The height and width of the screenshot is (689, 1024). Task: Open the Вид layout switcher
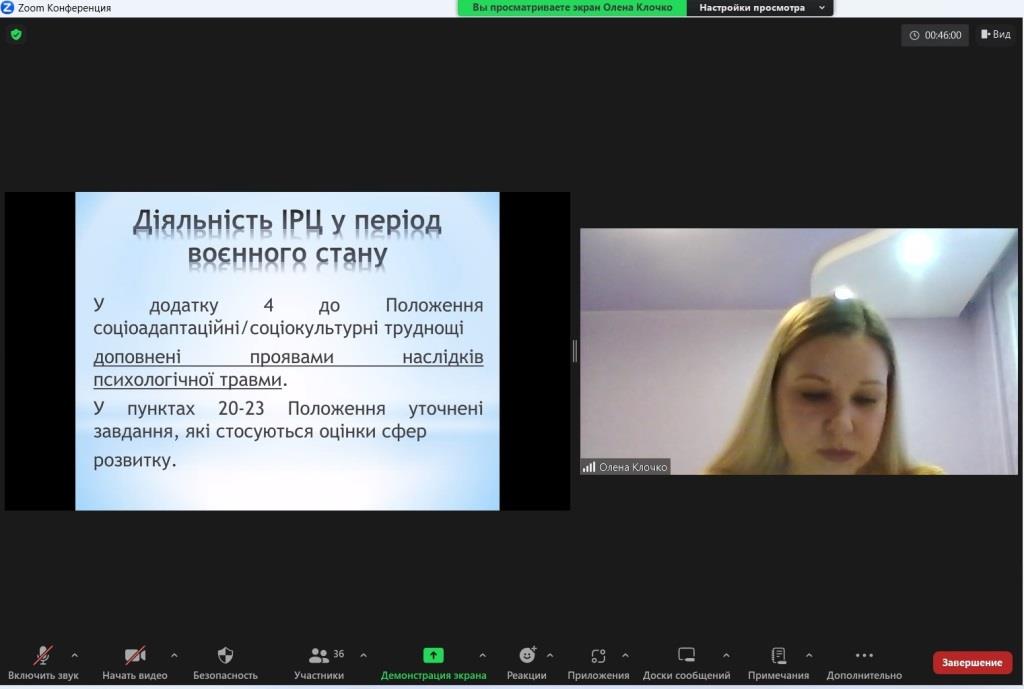pyautogui.click(x=996, y=35)
